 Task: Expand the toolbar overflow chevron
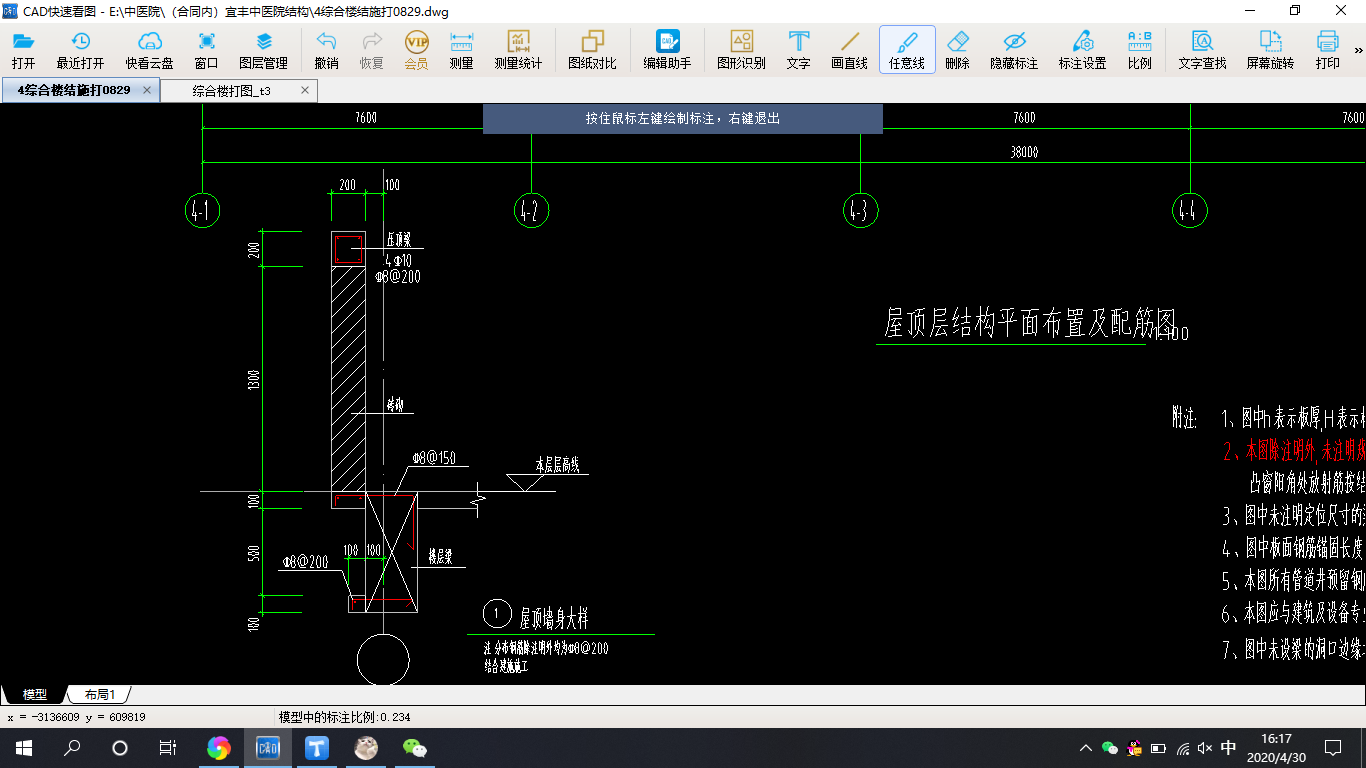point(1358,50)
